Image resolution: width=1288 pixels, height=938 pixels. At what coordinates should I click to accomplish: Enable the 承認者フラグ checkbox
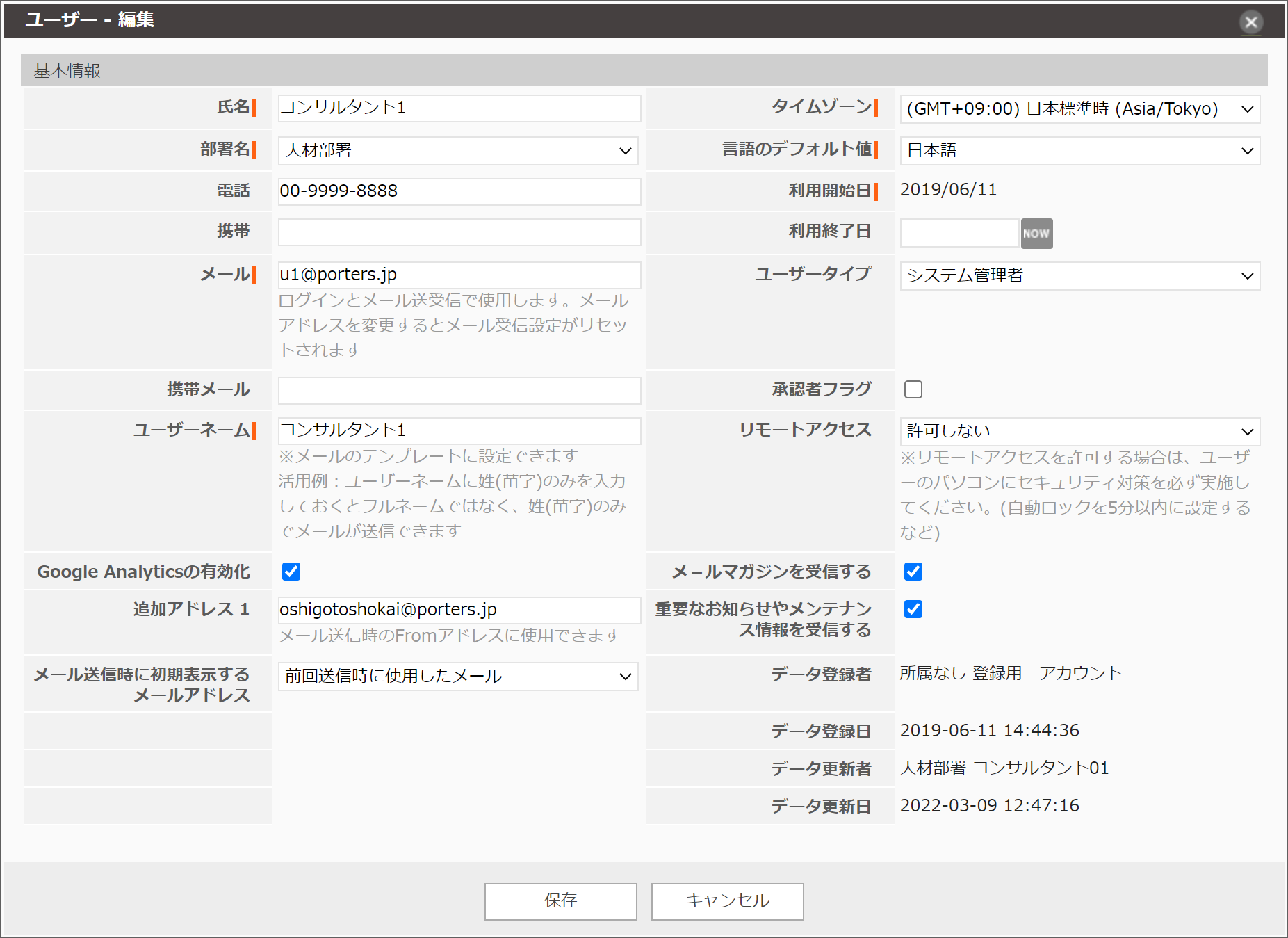click(x=913, y=389)
